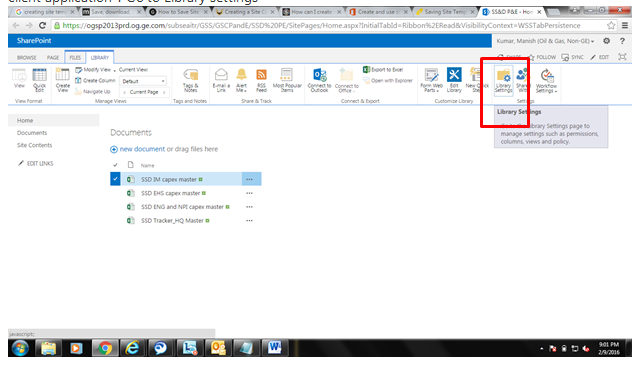Open the Chrome menu icon
643x371 pixels.
click(625, 25)
